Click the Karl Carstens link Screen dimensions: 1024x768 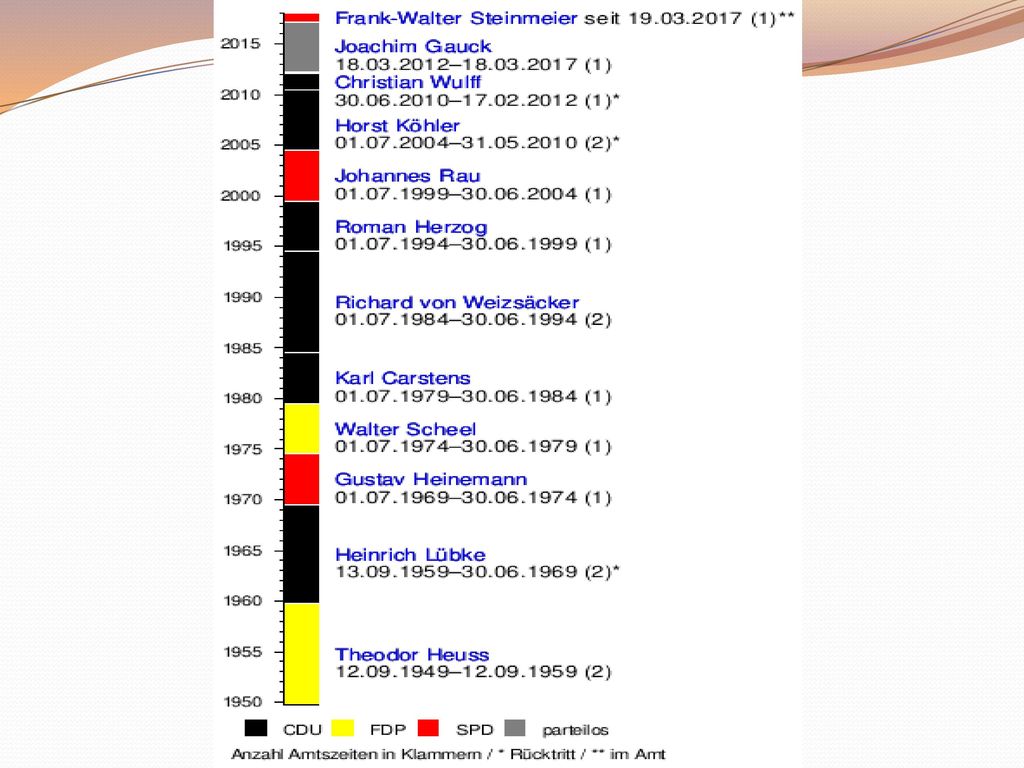tap(402, 378)
